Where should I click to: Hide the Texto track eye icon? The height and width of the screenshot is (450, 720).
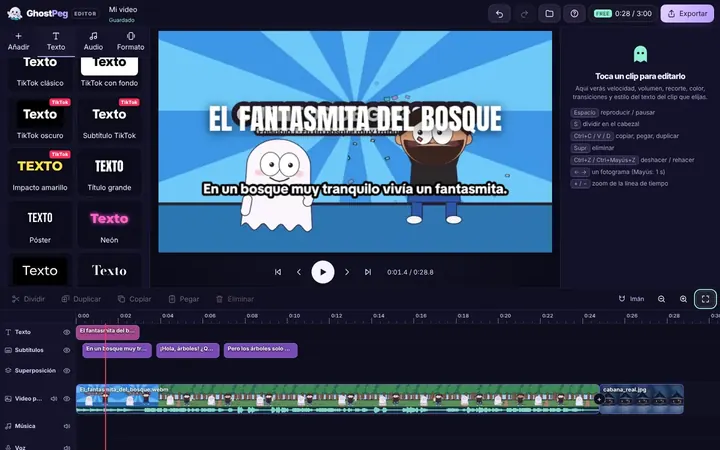[67, 332]
